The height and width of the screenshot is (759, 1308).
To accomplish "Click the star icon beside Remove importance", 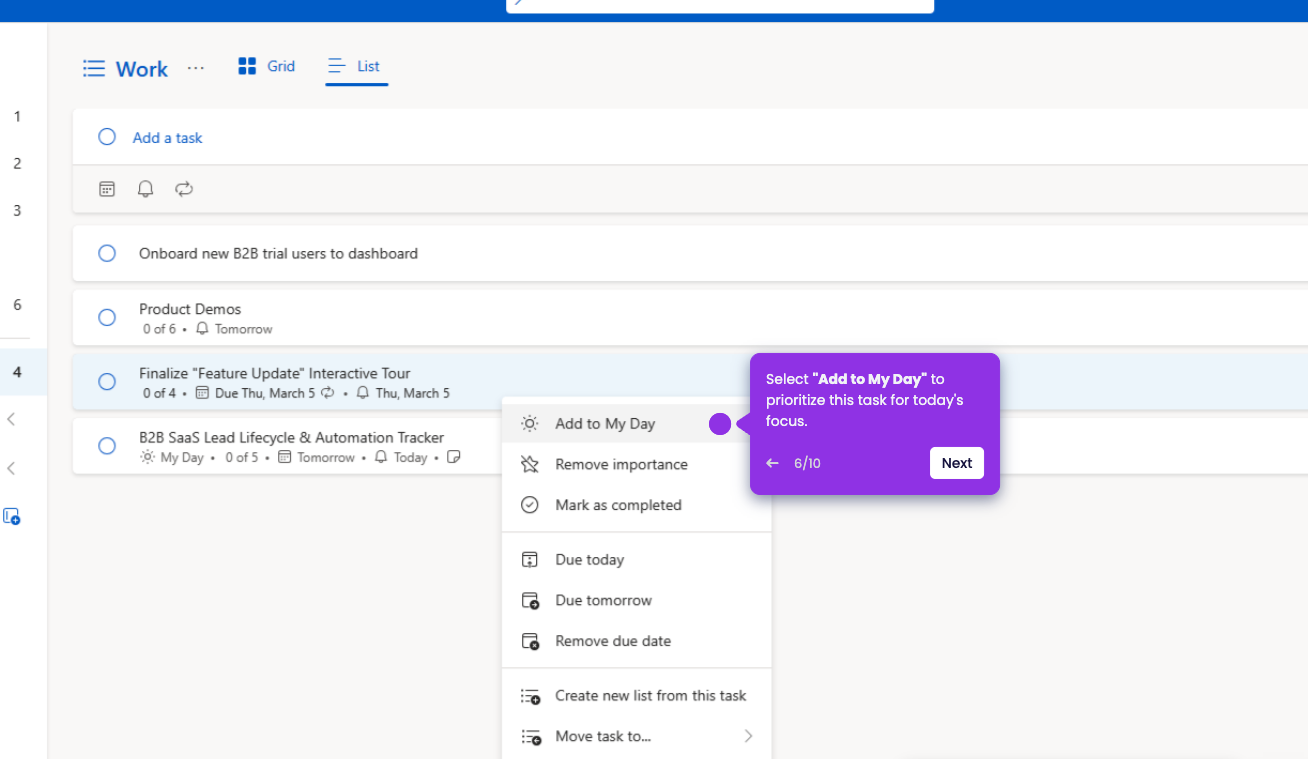I will [x=530, y=464].
